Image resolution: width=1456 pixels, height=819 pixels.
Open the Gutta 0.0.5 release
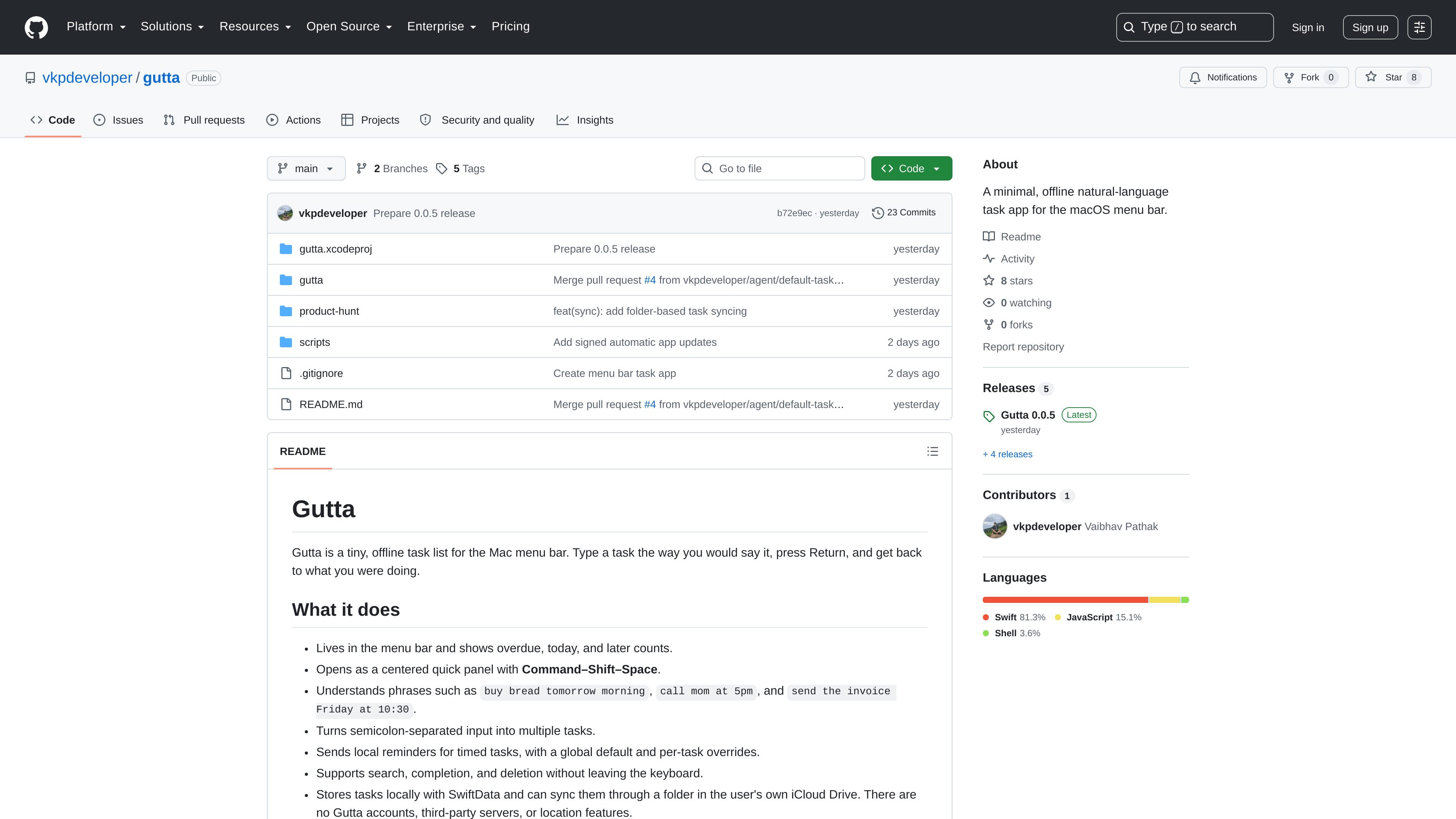tap(1028, 415)
